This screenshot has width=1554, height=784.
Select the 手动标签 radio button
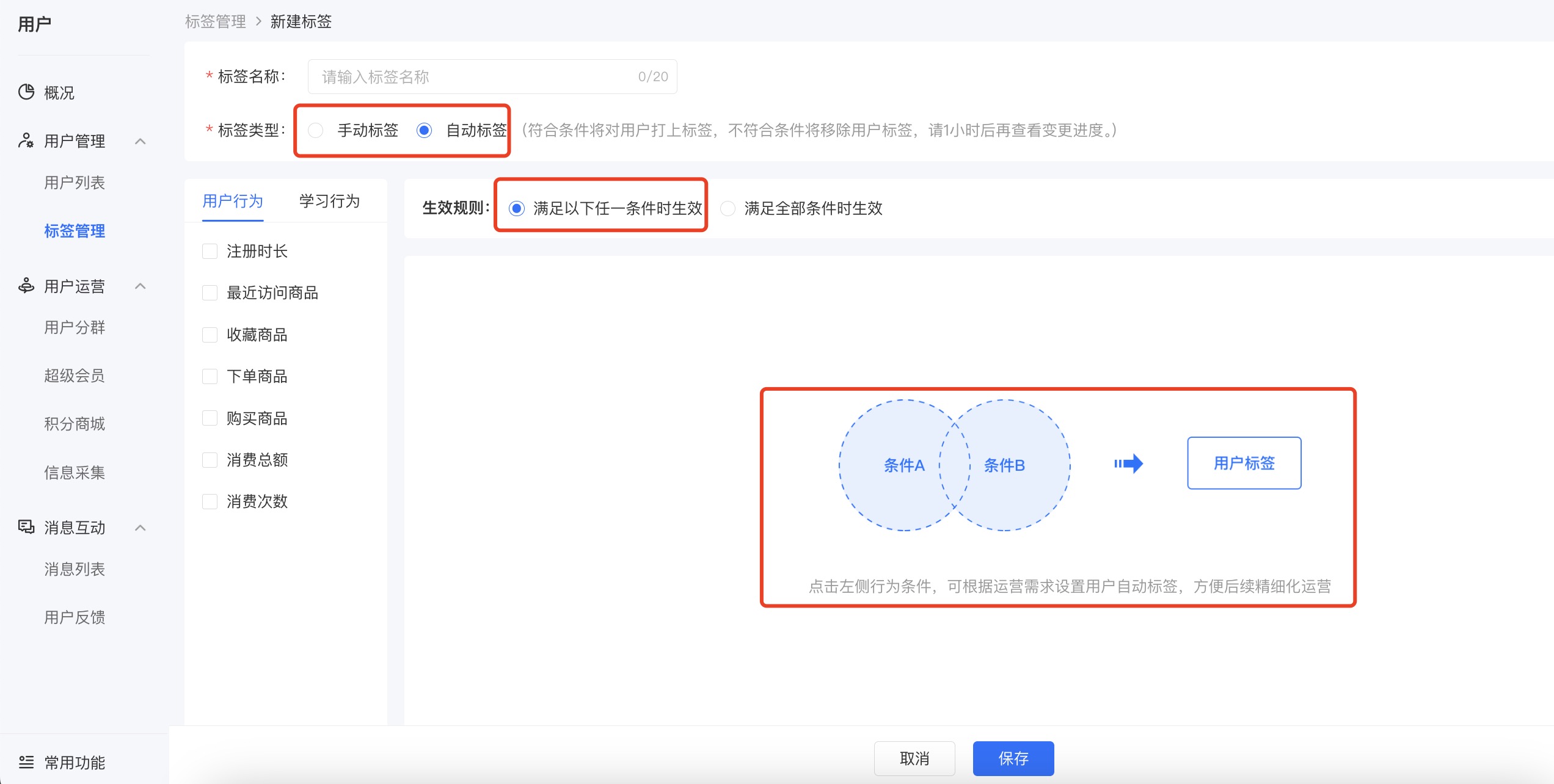pyautogui.click(x=316, y=130)
